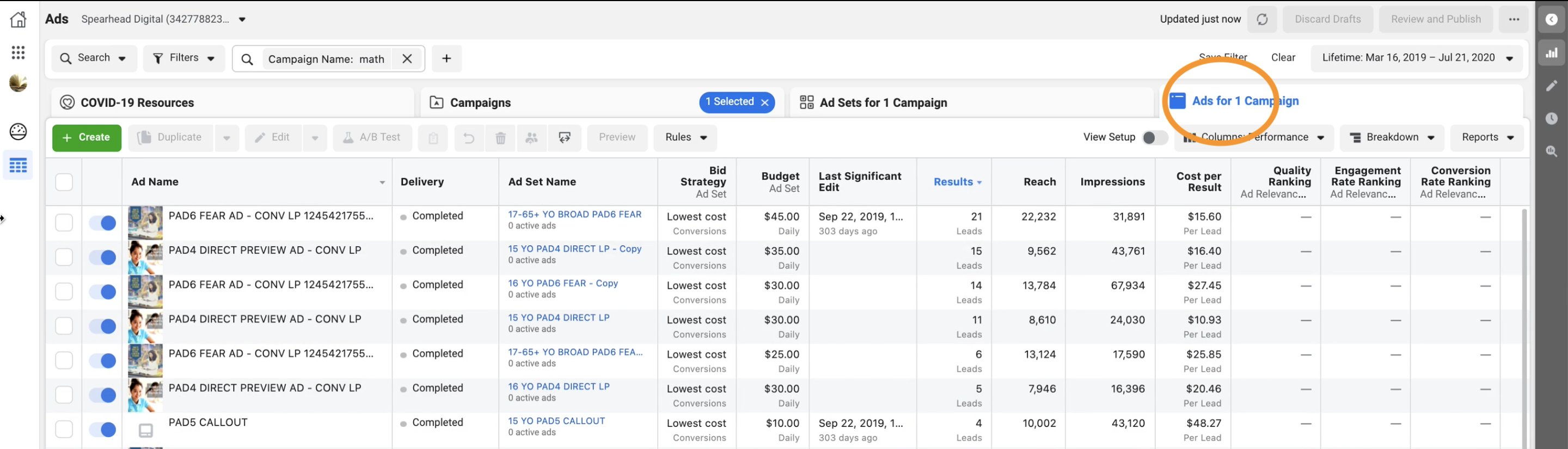Collapse the right panel arrow icon
The image size is (1568, 449).
[1551, 20]
